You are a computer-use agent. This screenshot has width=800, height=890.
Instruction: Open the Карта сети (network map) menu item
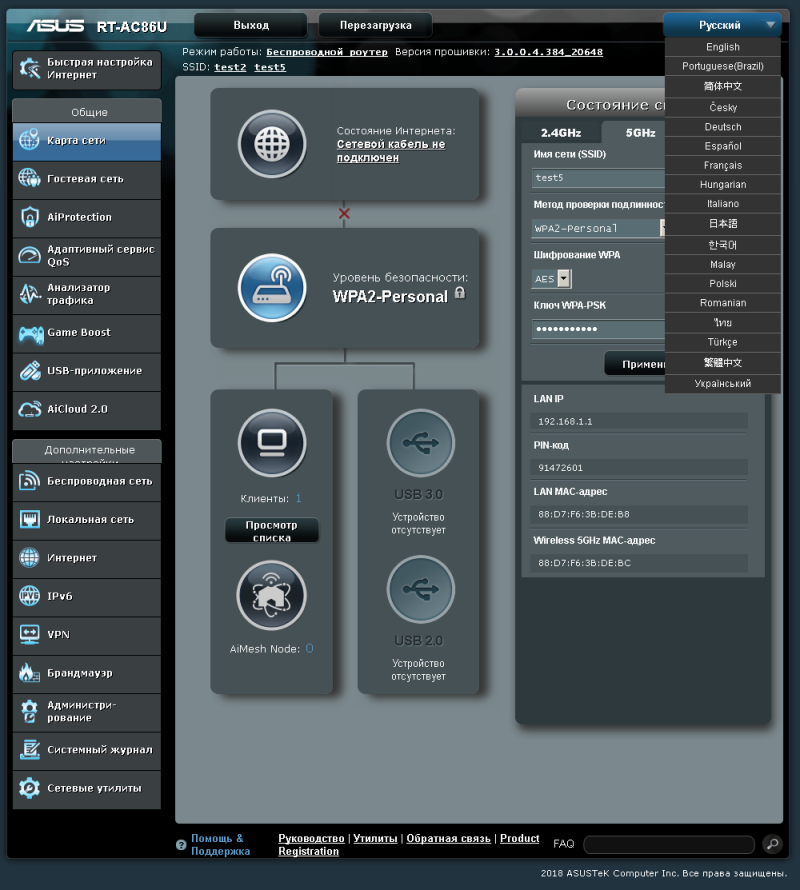point(87,141)
